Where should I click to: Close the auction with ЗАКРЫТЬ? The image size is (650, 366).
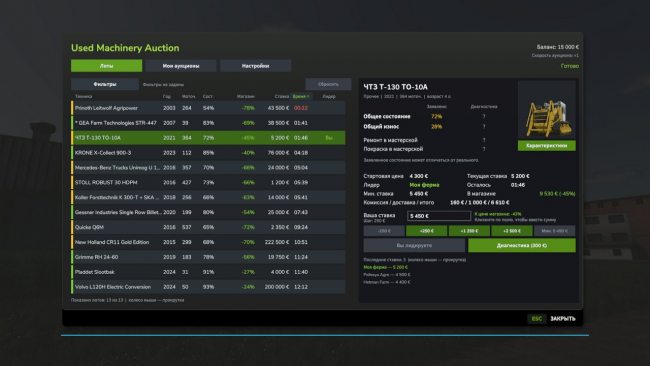click(x=563, y=318)
